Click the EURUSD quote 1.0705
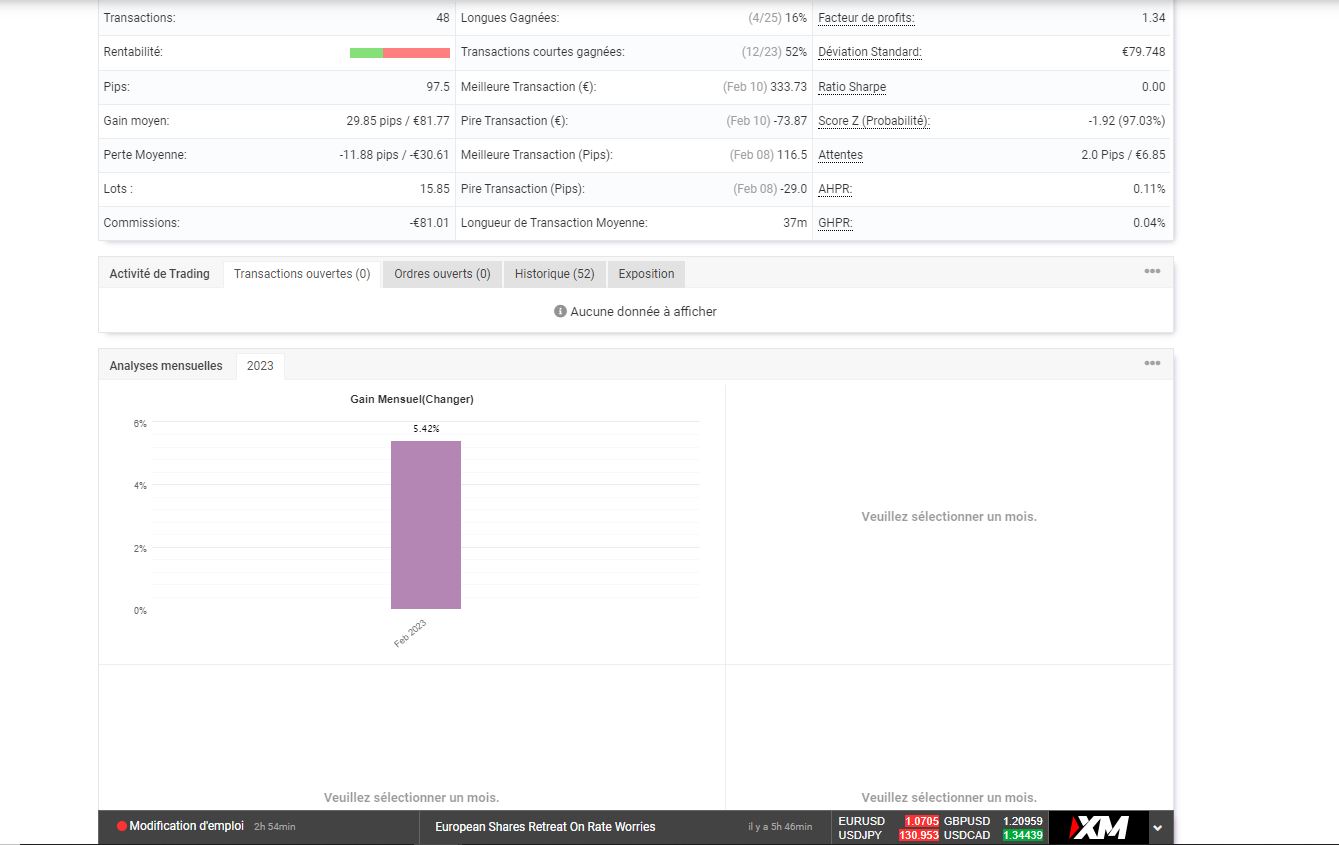The width and height of the screenshot is (1339, 845). [921, 821]
